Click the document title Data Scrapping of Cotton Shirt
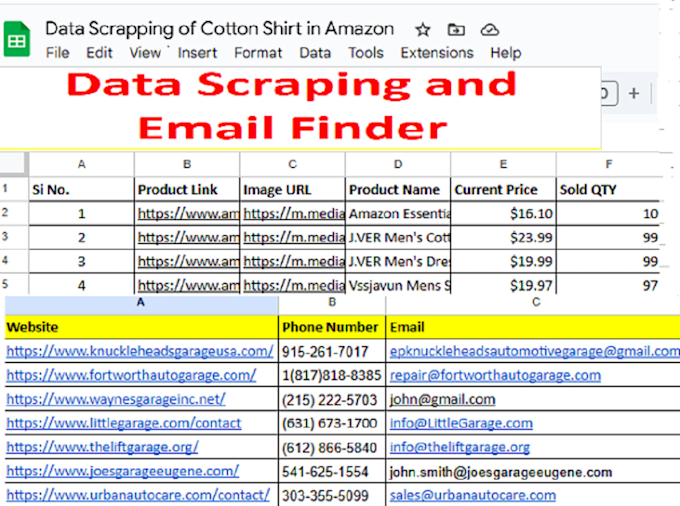This screenshot has width=680, height=506. pyautogui.click(x=219, y=29)
